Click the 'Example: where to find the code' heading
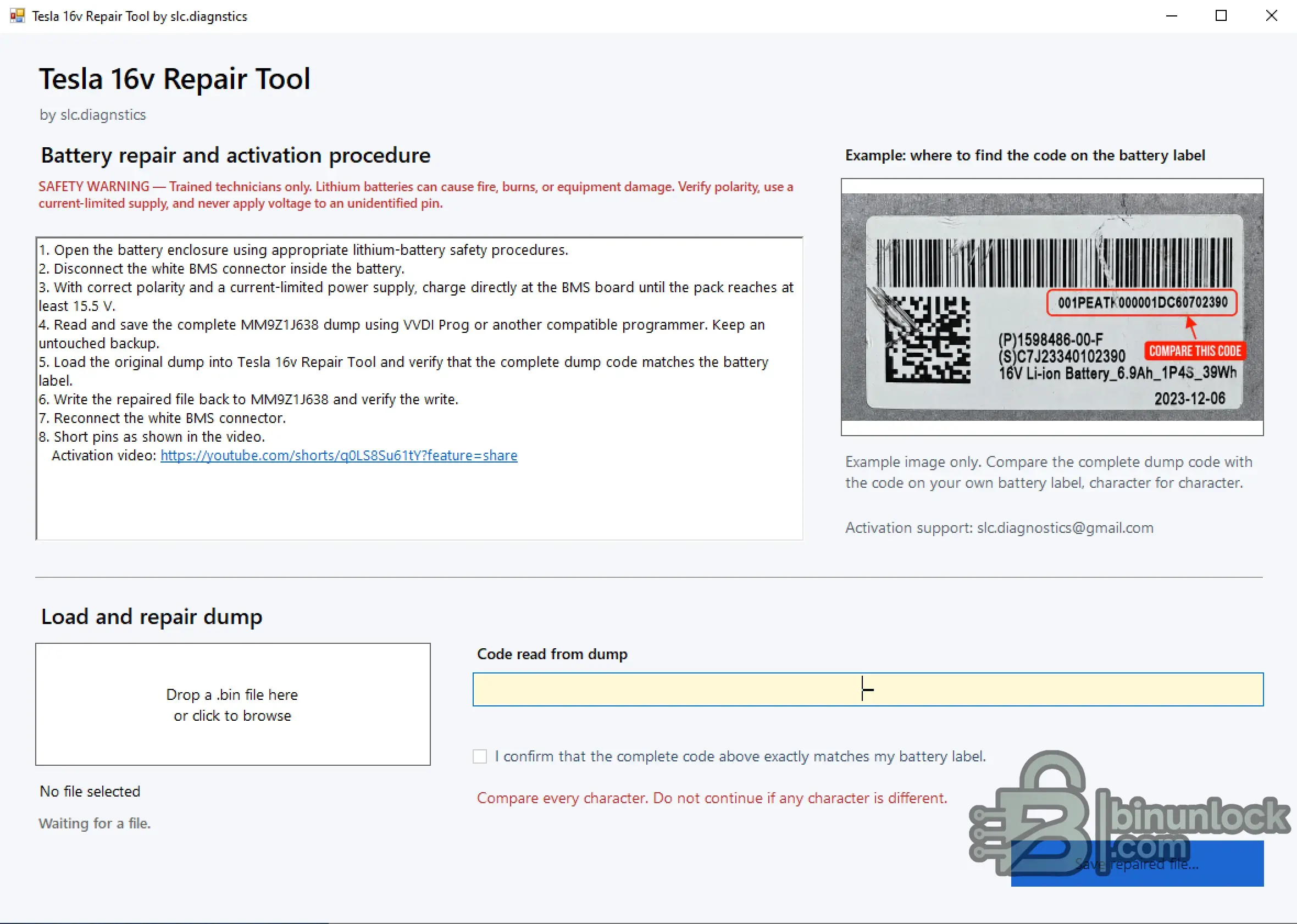The image size is (1297, 924). (x=1025, y=155)
